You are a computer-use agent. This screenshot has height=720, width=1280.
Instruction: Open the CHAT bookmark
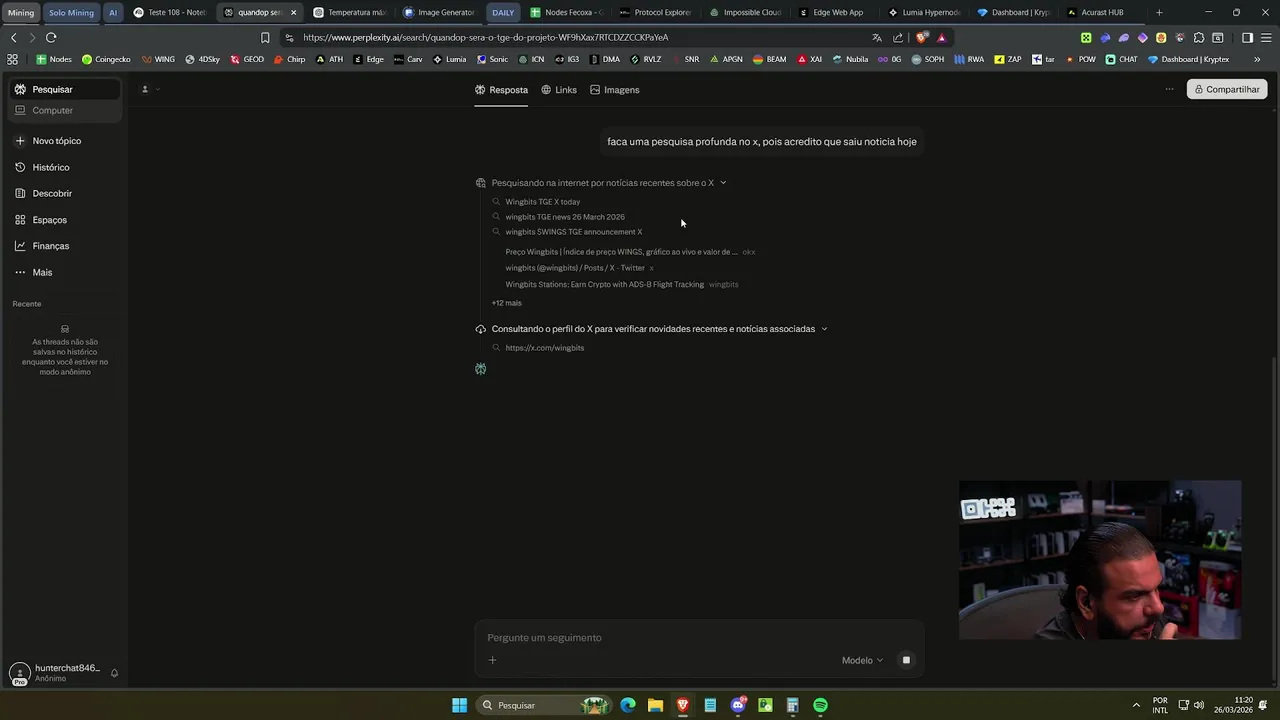click(x=1121, y=59)
